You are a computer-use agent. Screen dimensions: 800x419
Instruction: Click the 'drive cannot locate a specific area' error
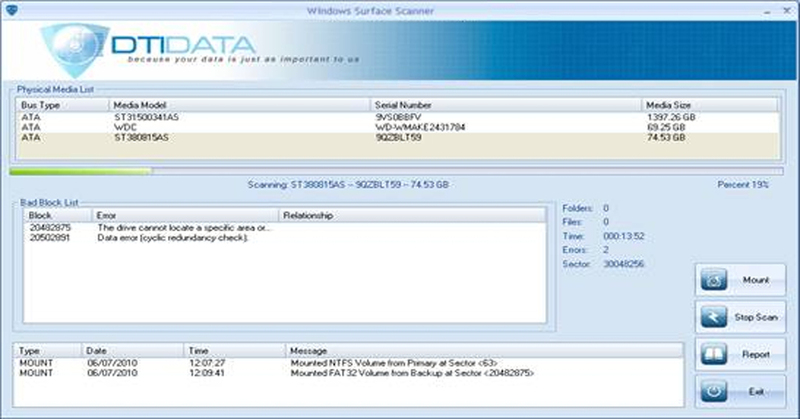185,228
